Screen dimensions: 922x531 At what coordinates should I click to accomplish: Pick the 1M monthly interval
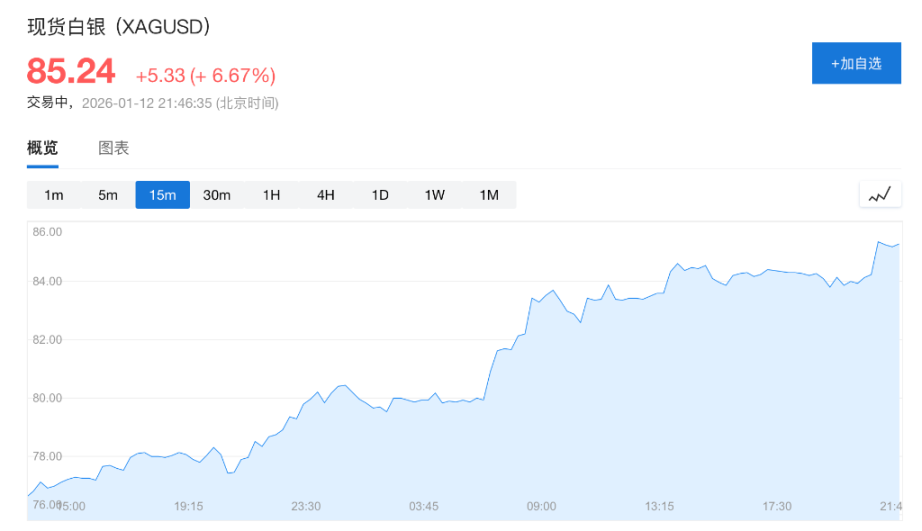click(x=488, y=195)
